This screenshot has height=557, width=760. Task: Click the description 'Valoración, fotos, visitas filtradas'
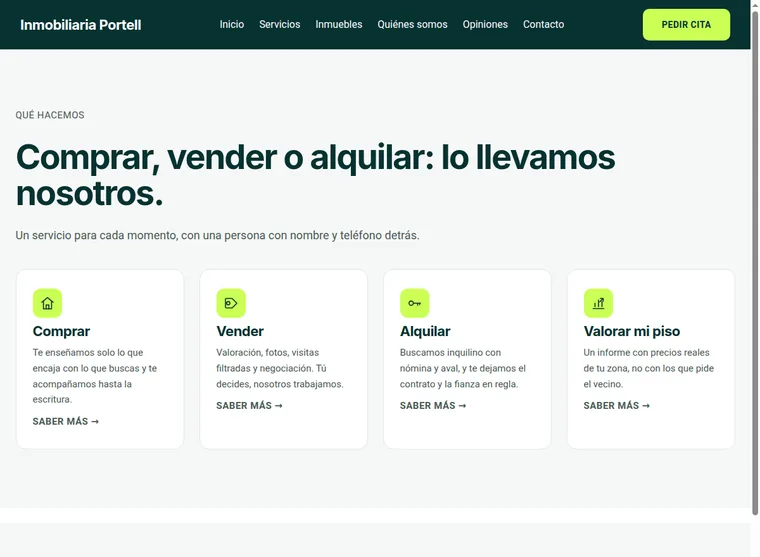(280, 368)
